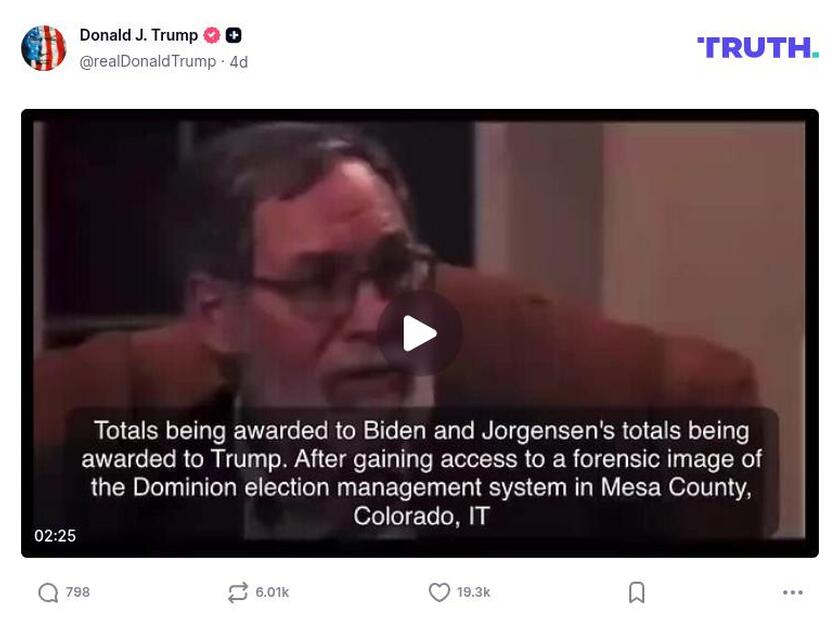Click the caption line 'Colorado, IT'
The image size is (840, 632).
click(421, 516)
